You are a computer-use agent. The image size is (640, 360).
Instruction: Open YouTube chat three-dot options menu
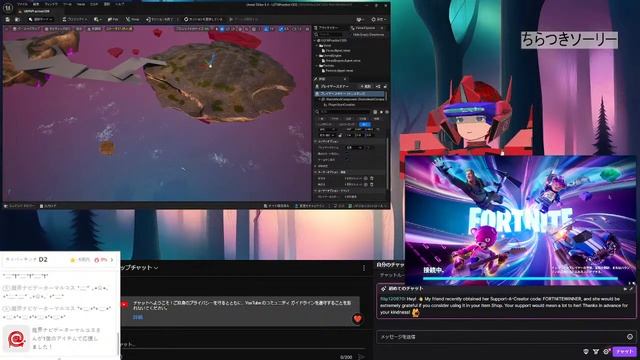click(364, 268)
